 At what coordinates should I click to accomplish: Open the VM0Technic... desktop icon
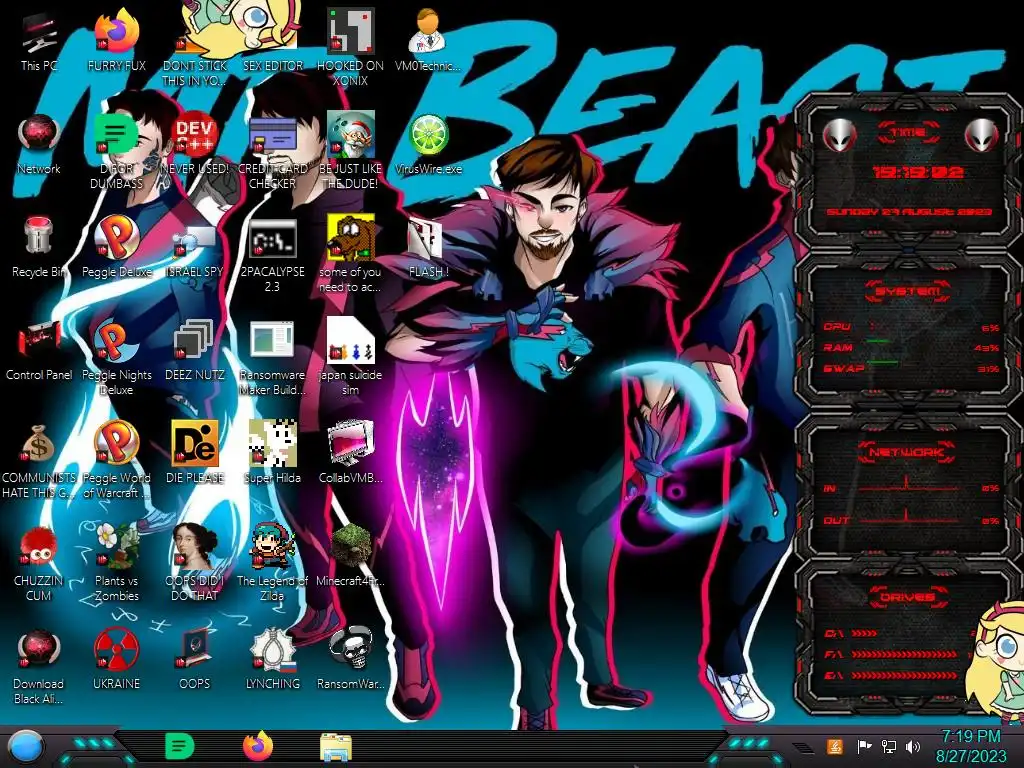428,40
